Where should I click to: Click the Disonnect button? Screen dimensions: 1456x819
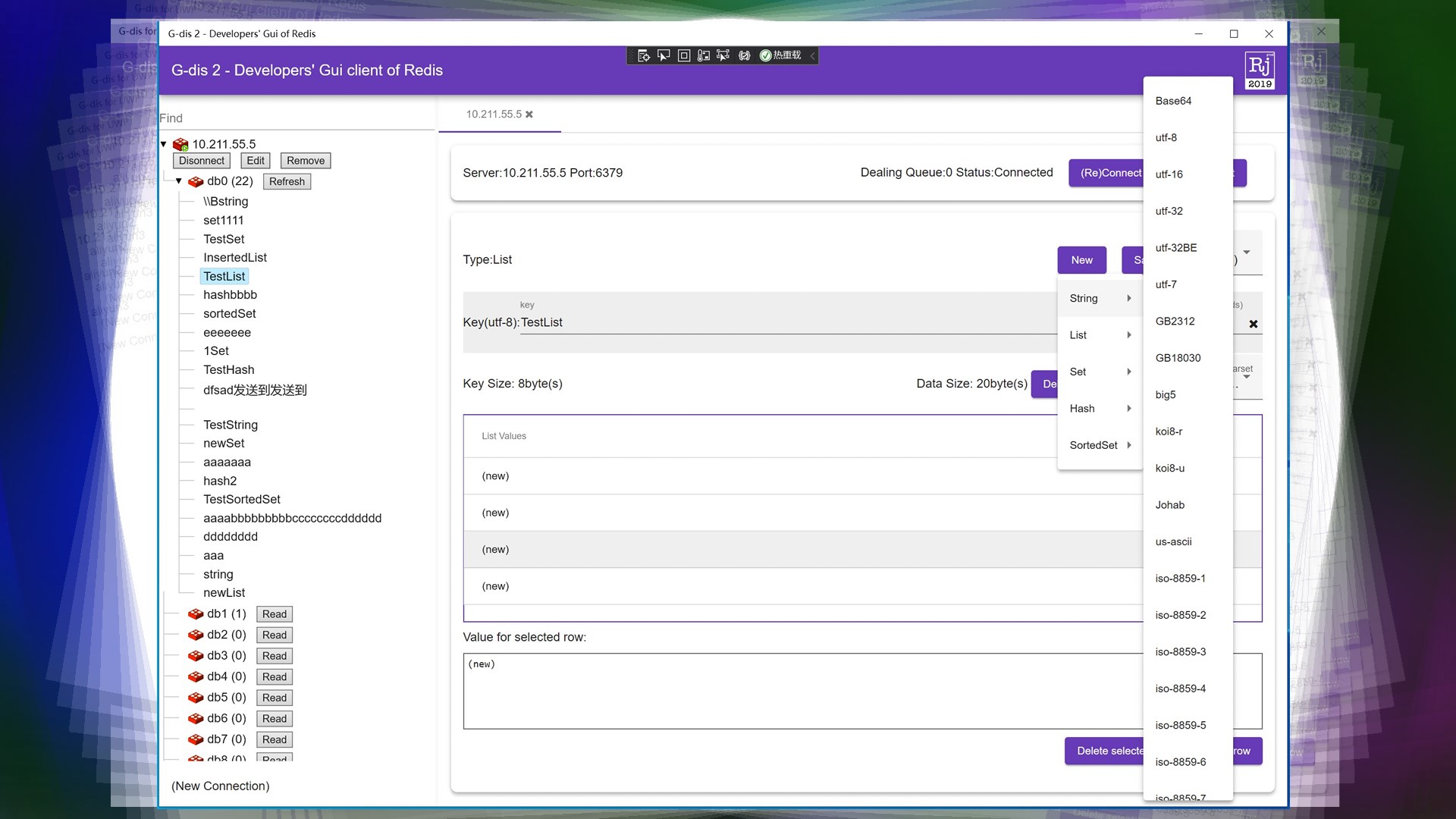coord(202,161)
